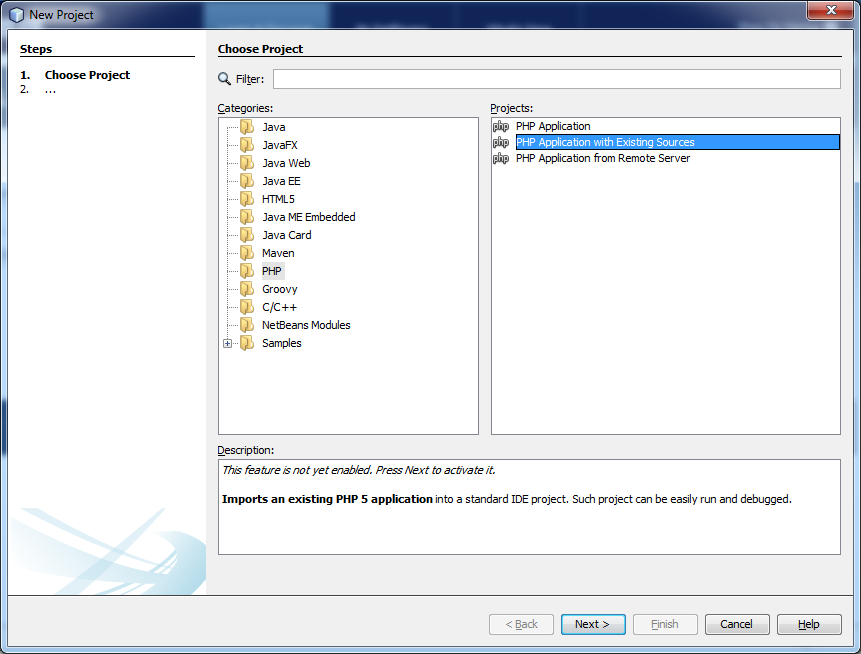The width and height of the screenshot is (861, 654).
Task: Click the 'This feature is not yet enabled' notice
Action: tap(359, 470)
